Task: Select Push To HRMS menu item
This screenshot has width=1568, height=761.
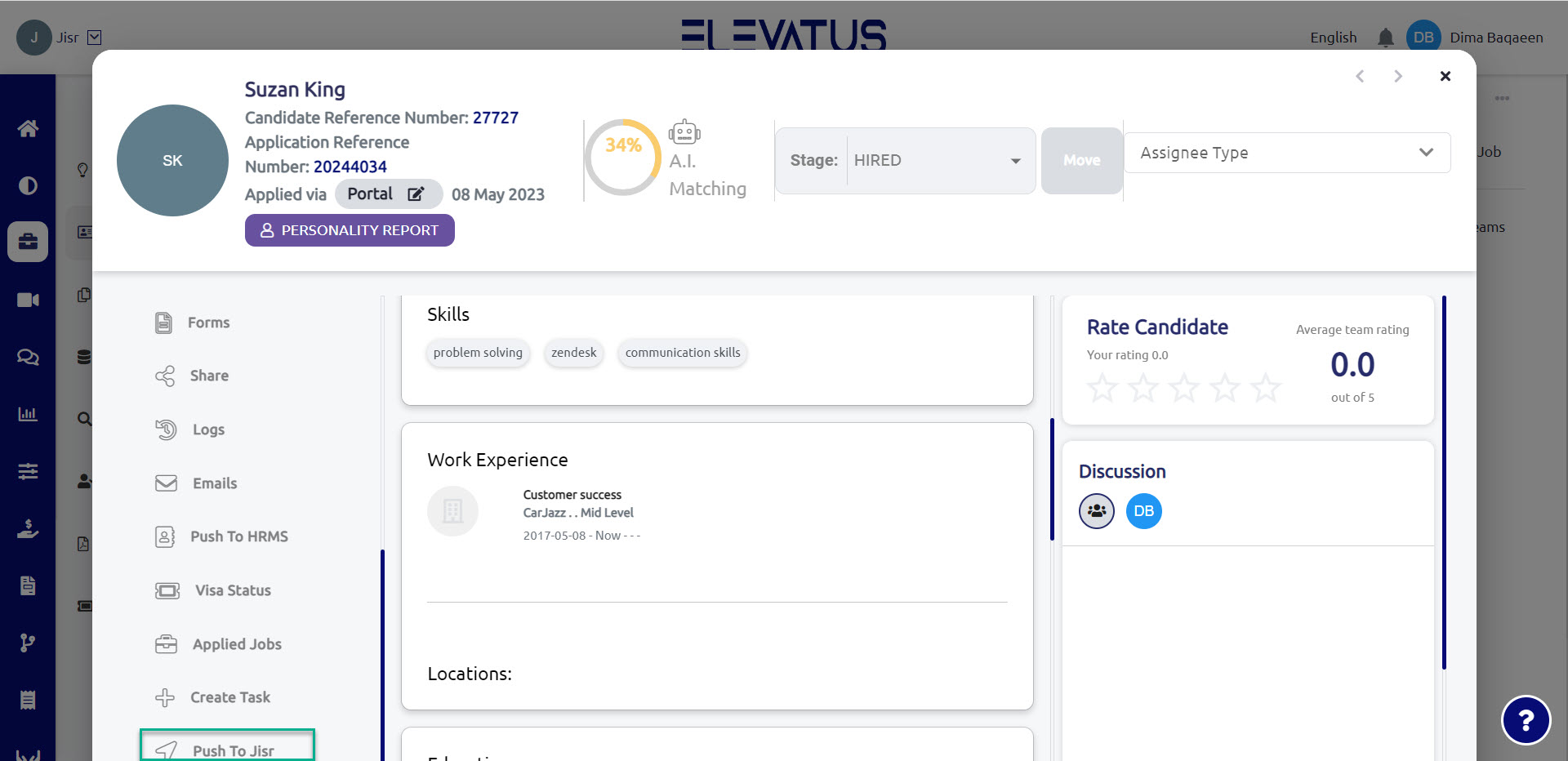Action: pos(238,536)
